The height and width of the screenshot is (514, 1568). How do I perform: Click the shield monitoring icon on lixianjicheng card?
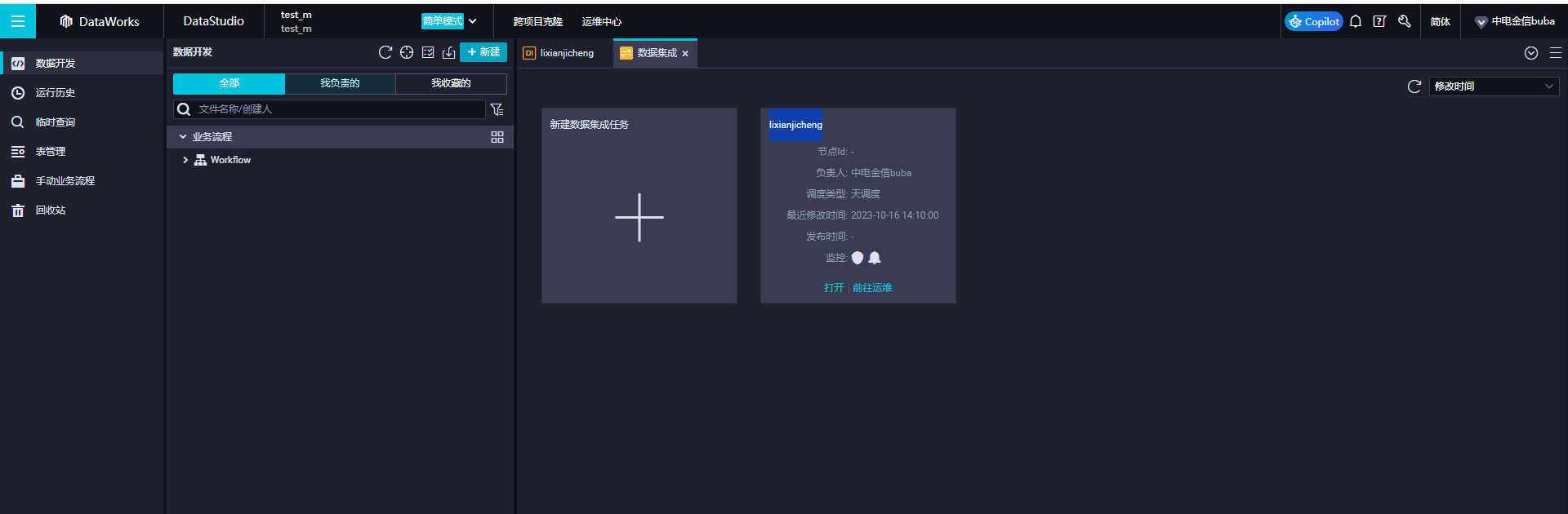click(857, 258)
